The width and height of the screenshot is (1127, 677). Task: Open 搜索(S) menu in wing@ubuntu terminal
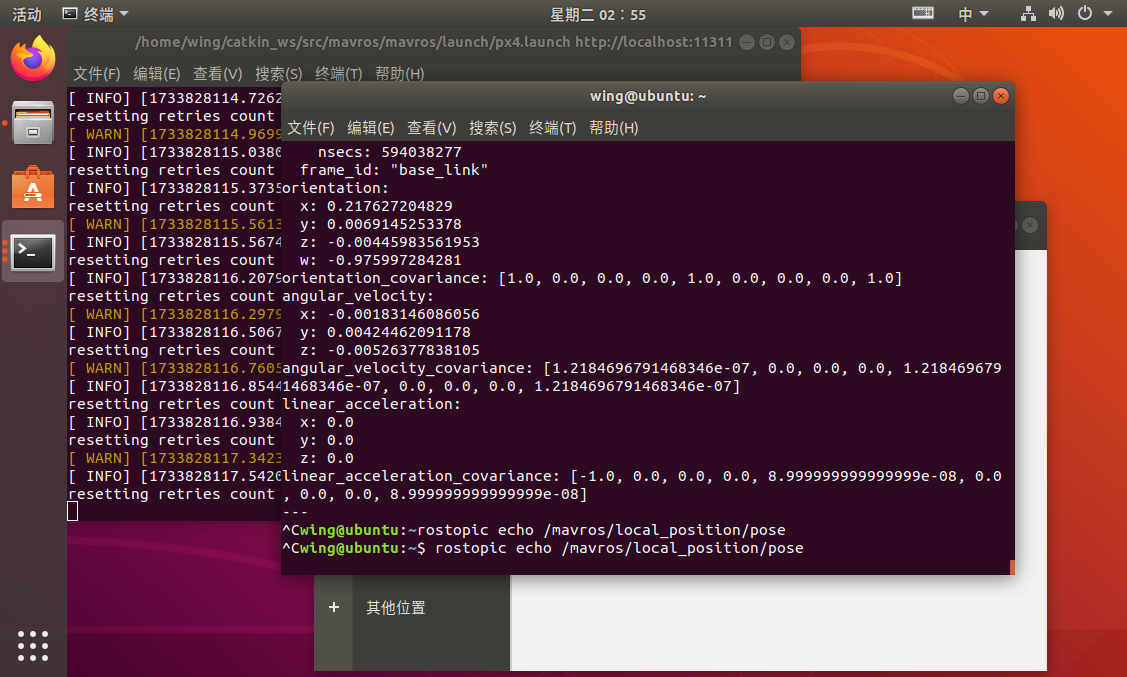[x=493, y=128]
